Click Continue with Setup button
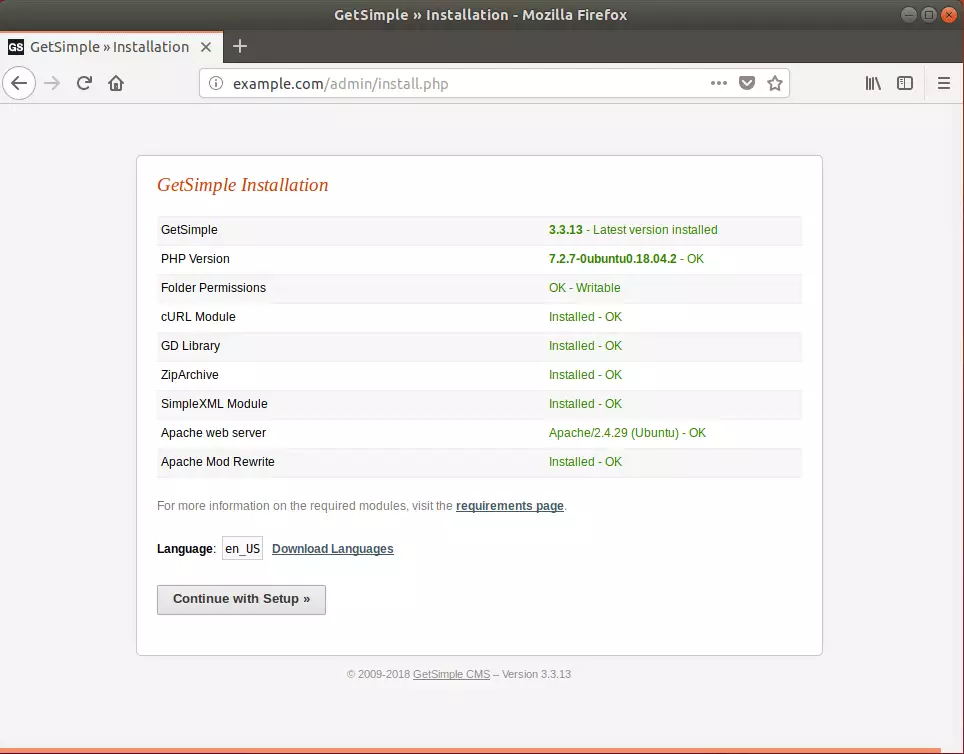This screenshot has height=754, width=964. (241, 600)
